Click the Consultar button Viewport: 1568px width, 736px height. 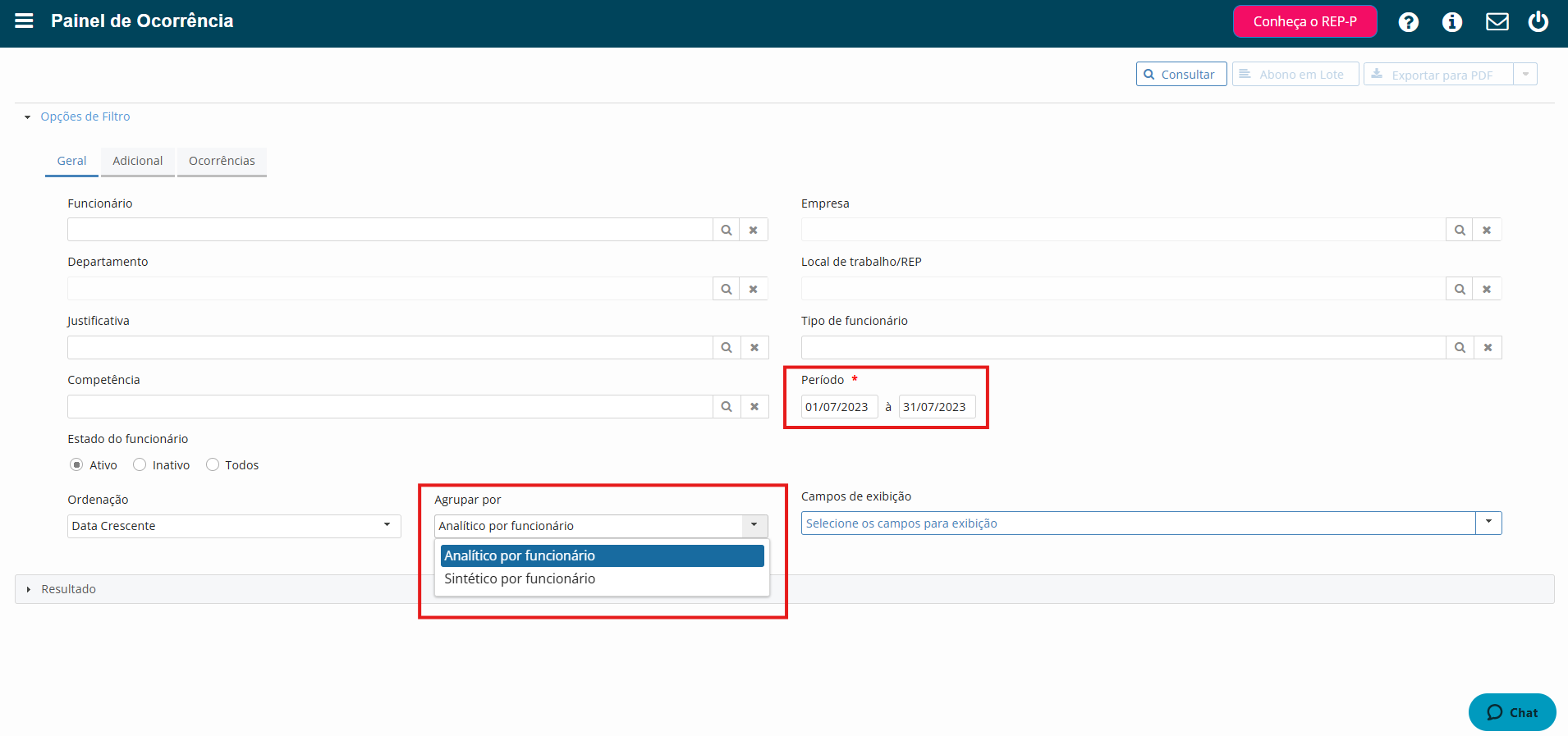(1181, 74)
